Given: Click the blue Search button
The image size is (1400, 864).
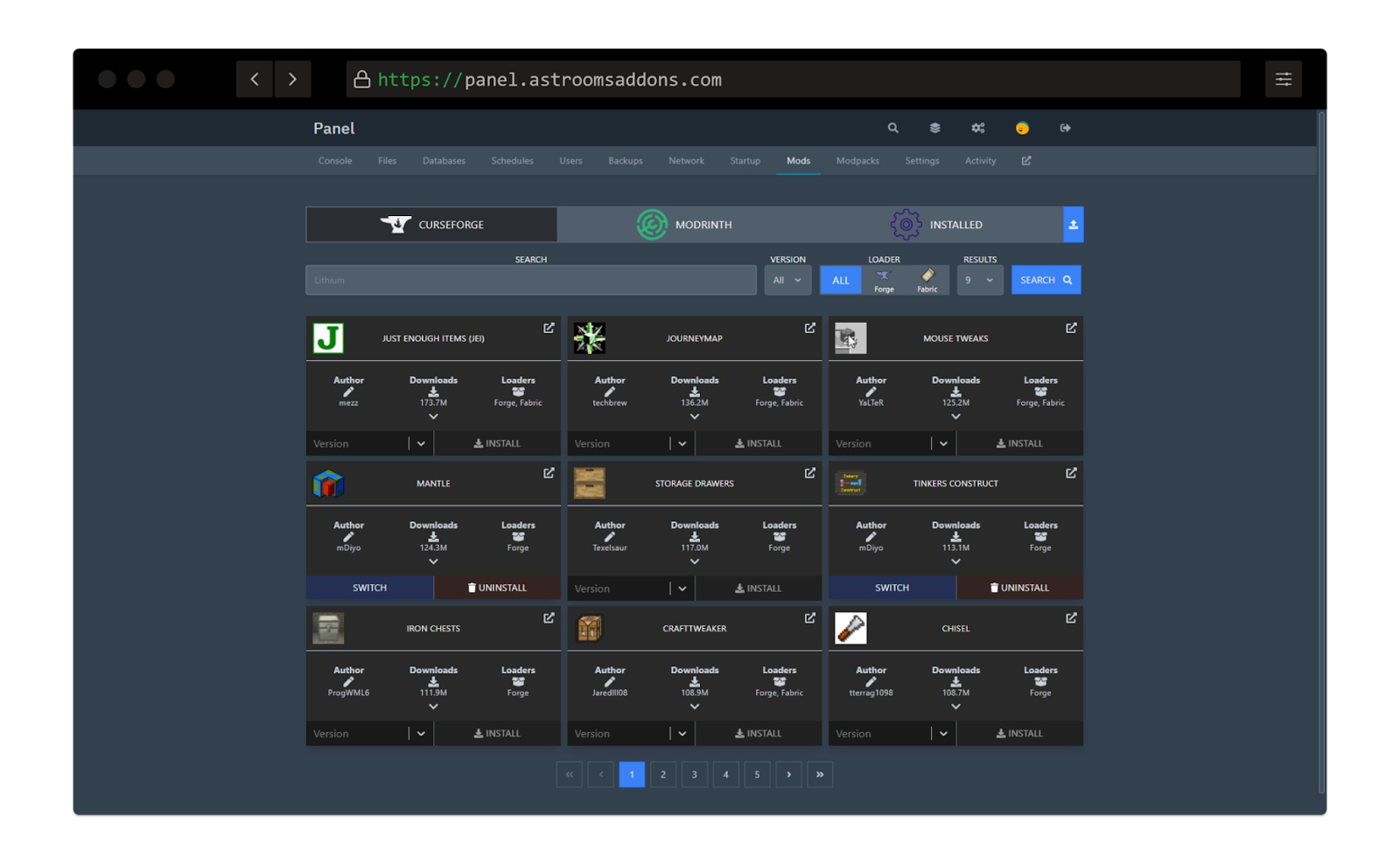Looking at the screenshot, I should click(x=1046, y=281).
